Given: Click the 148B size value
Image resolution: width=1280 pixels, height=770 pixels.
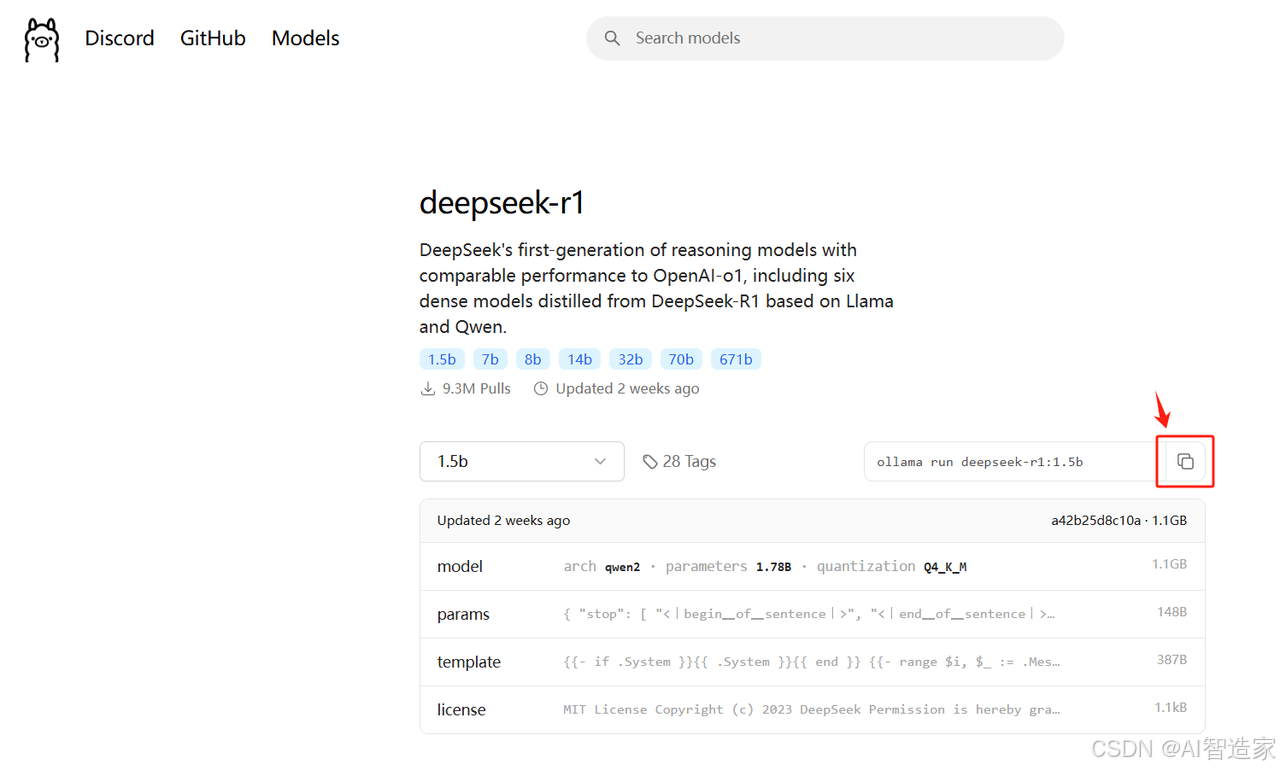Looking at the screenshot, I should (1171, 612).
